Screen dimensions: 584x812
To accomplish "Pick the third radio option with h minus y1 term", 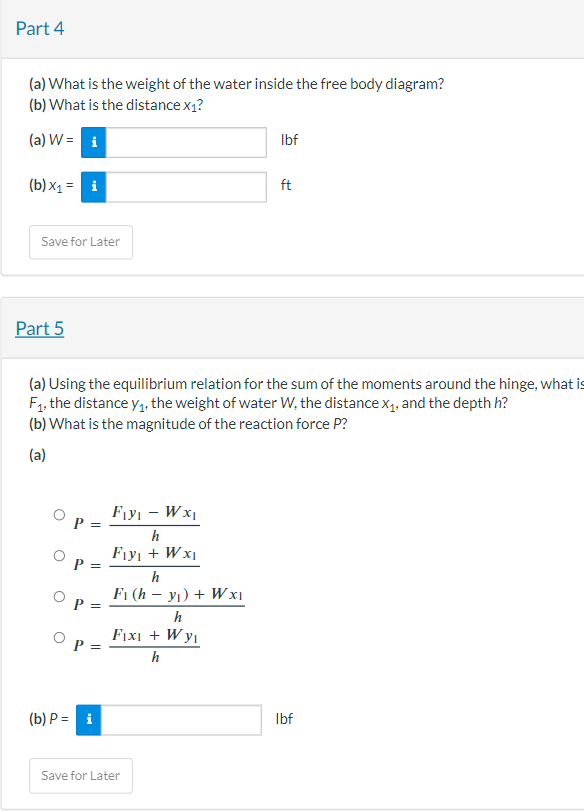I will click(x=58, y=597).
